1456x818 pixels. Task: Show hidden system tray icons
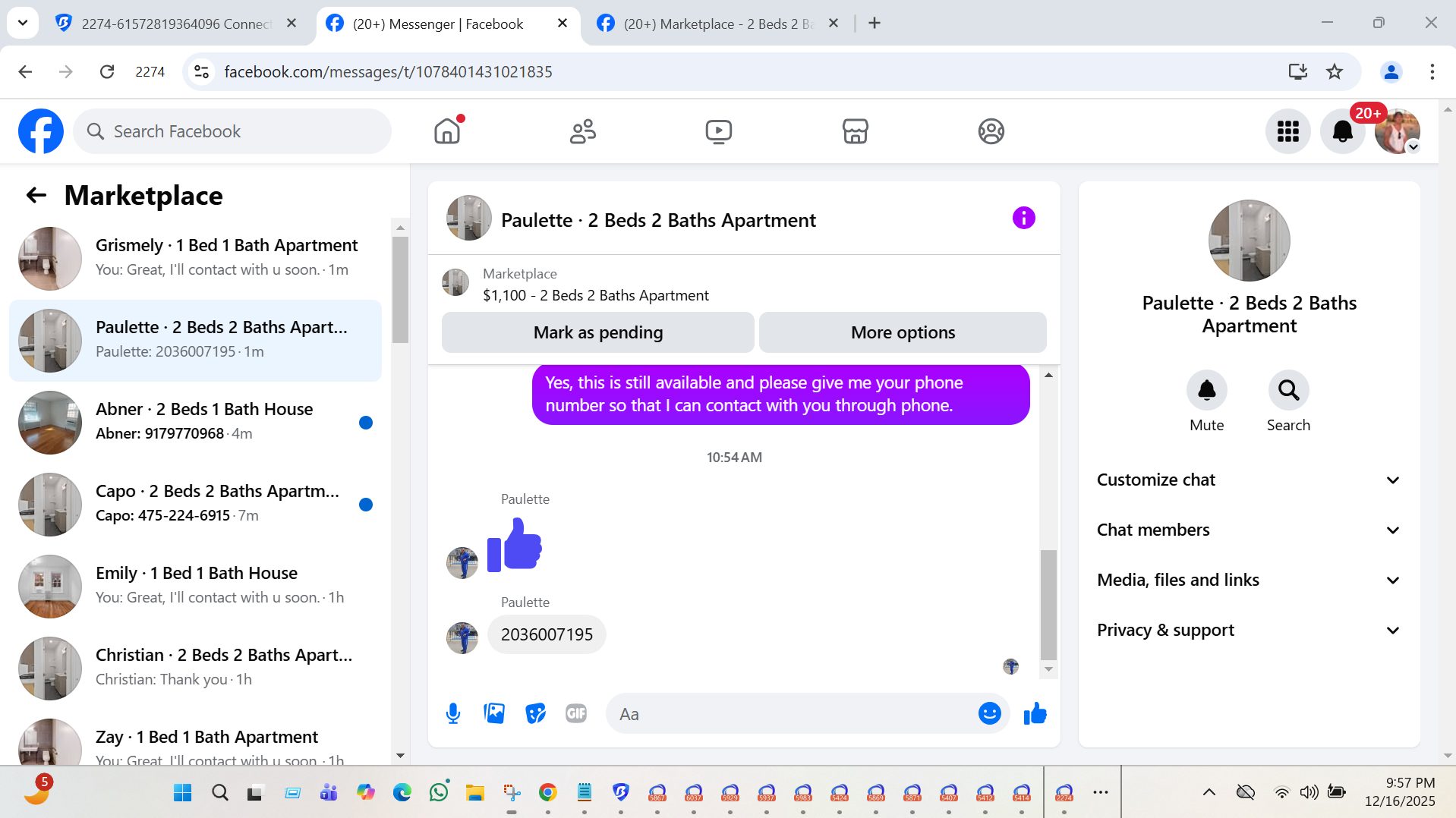click(1209, 792)
